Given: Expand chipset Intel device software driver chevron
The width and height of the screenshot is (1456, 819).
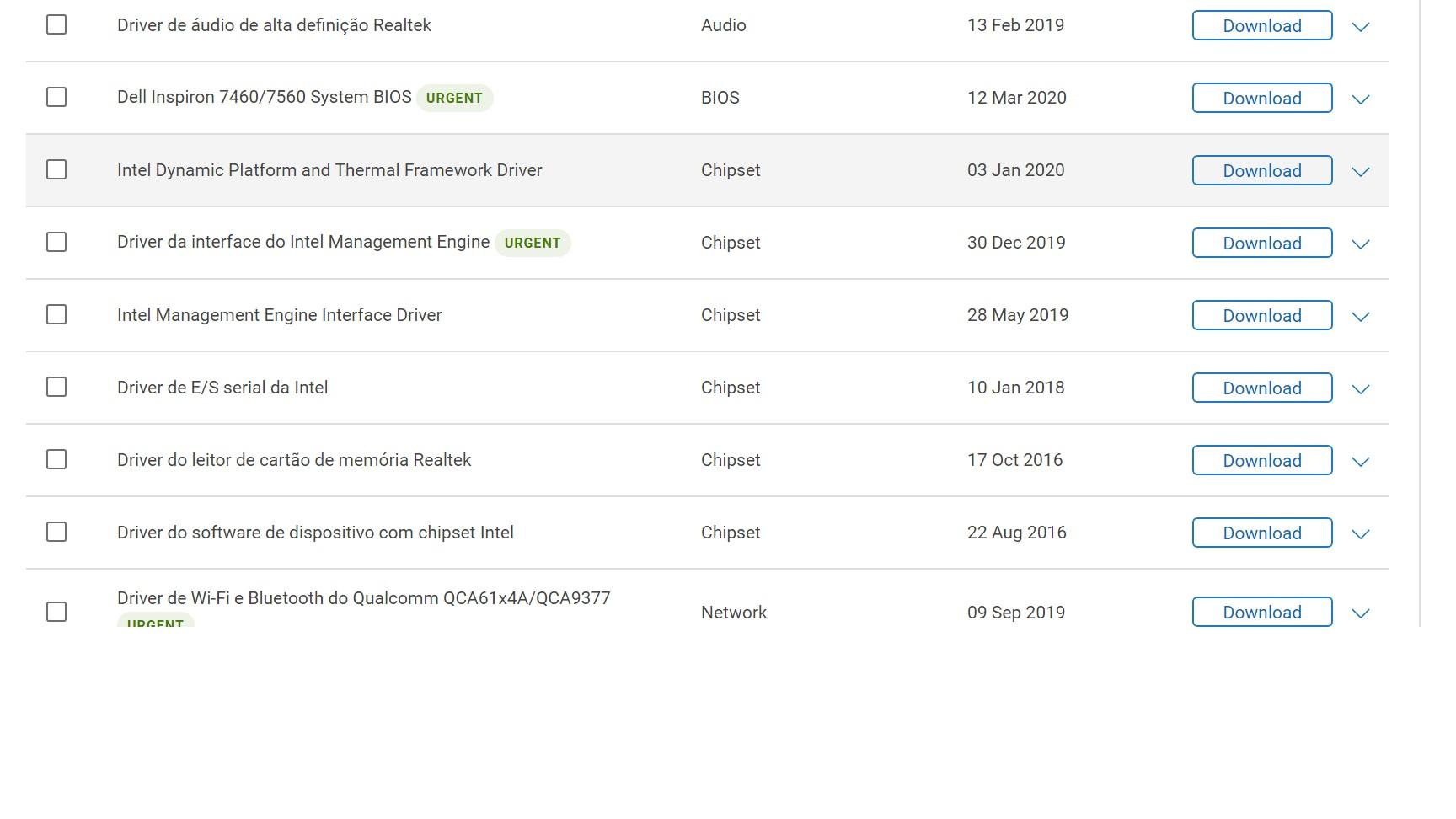Looking at the screenshot, I should (1360, 533).
